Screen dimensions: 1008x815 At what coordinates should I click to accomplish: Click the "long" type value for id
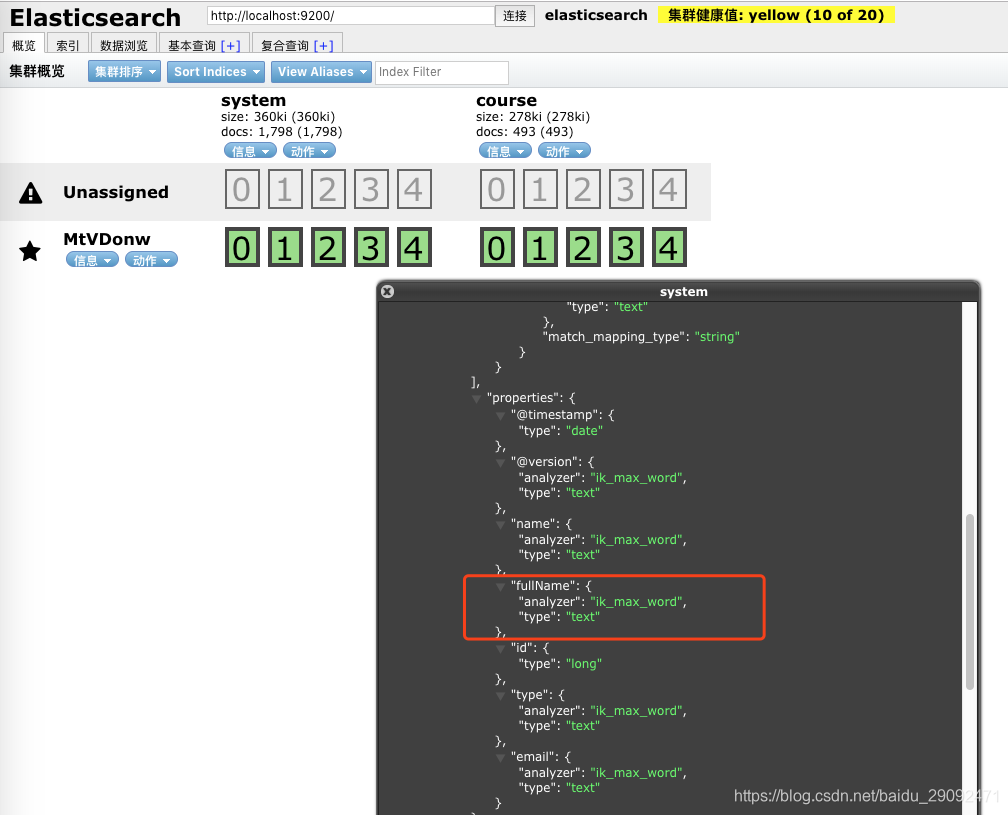click(584, 664)
